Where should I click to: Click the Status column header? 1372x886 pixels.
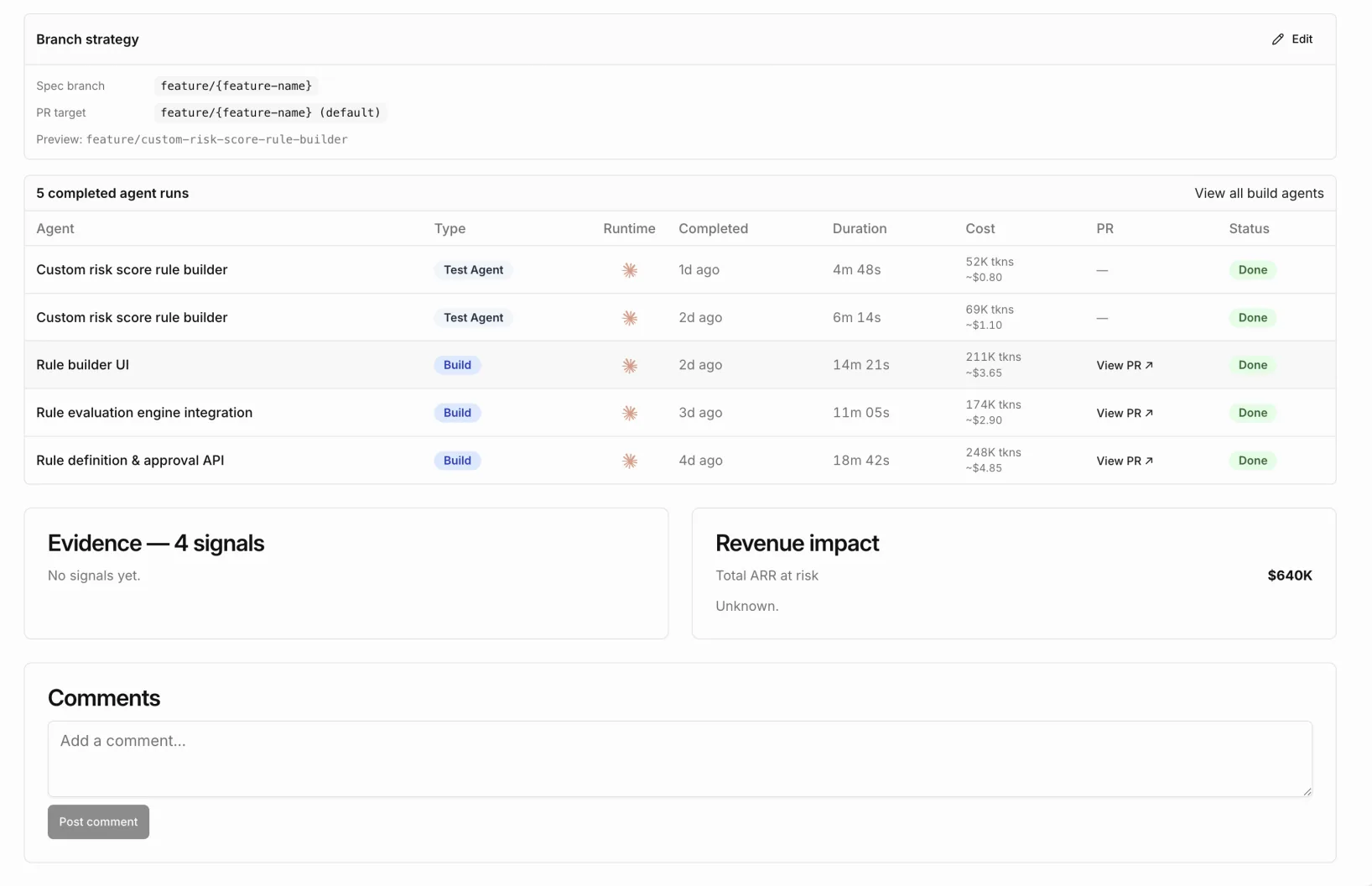1249,228
